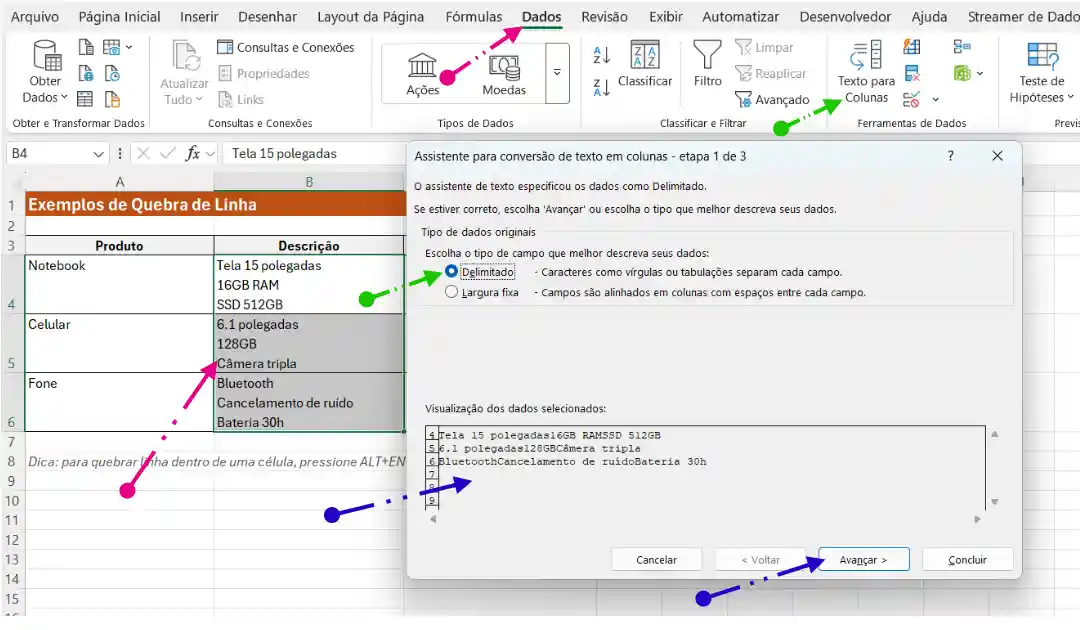Click the Remove Duplicates icon

912,73
